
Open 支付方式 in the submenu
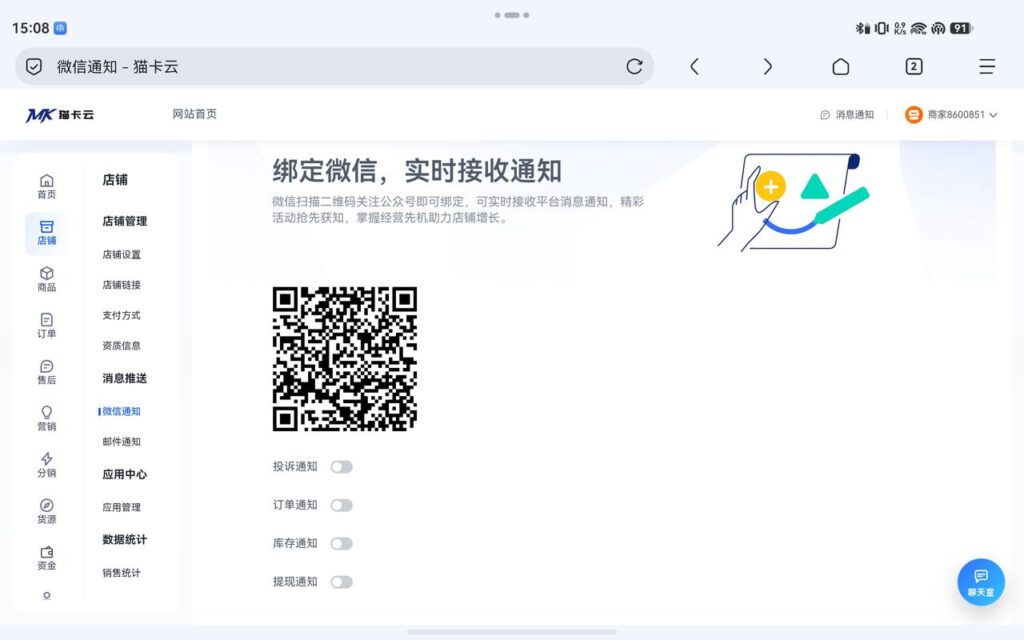click(121, 315)
